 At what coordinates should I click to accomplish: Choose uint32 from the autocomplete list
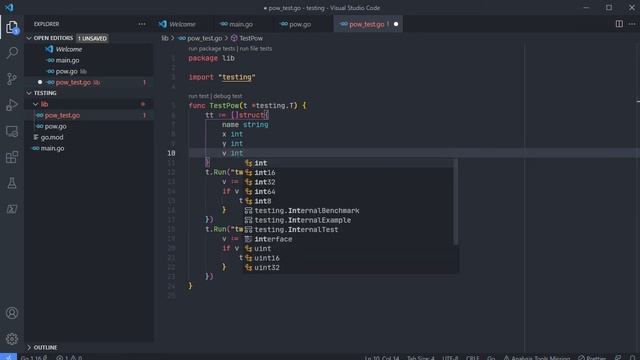click(x=348, y=267)
